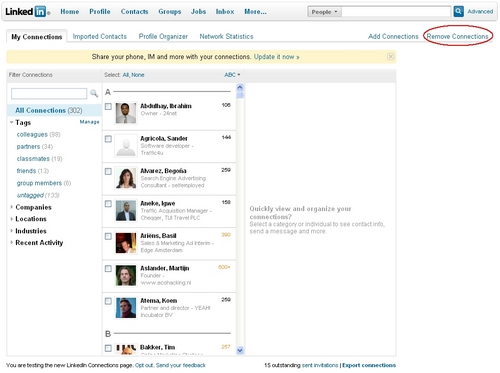The height and width of the screenshot is (373, 500).
Task: Tick checkbox for Agricola, Sander
Action: point(108,139)
